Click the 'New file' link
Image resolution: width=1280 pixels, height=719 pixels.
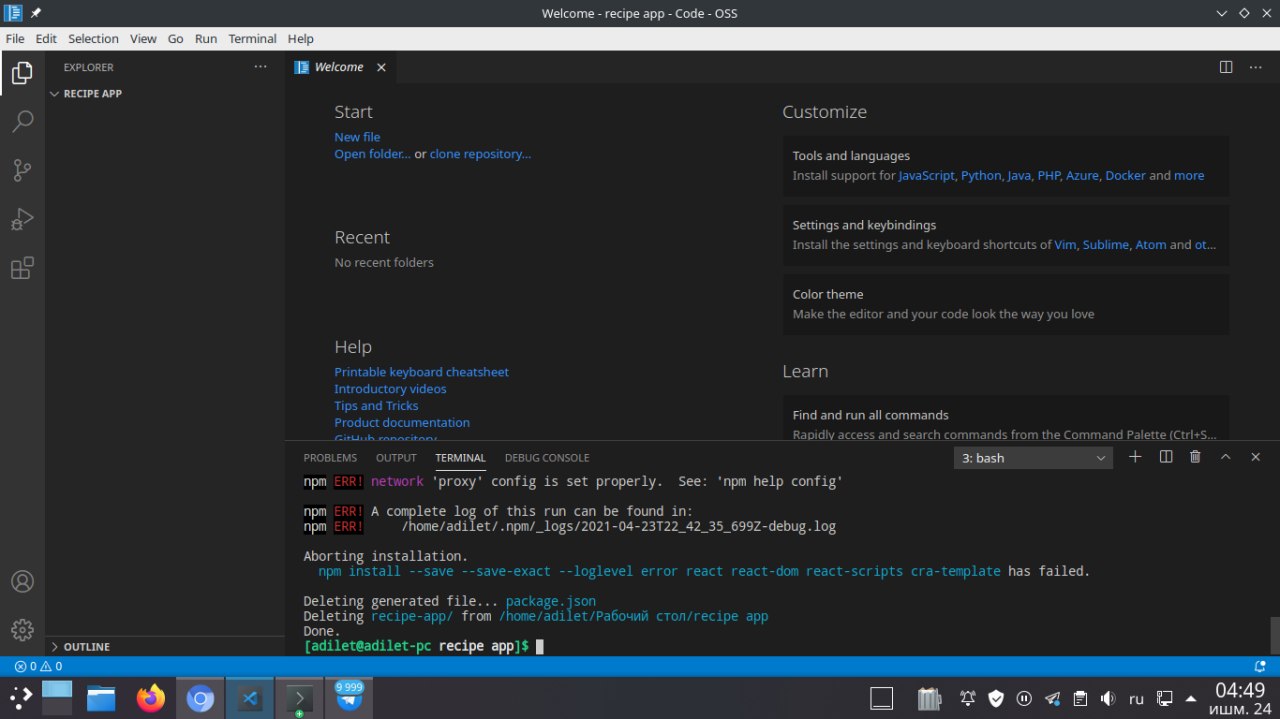point(357,137)
